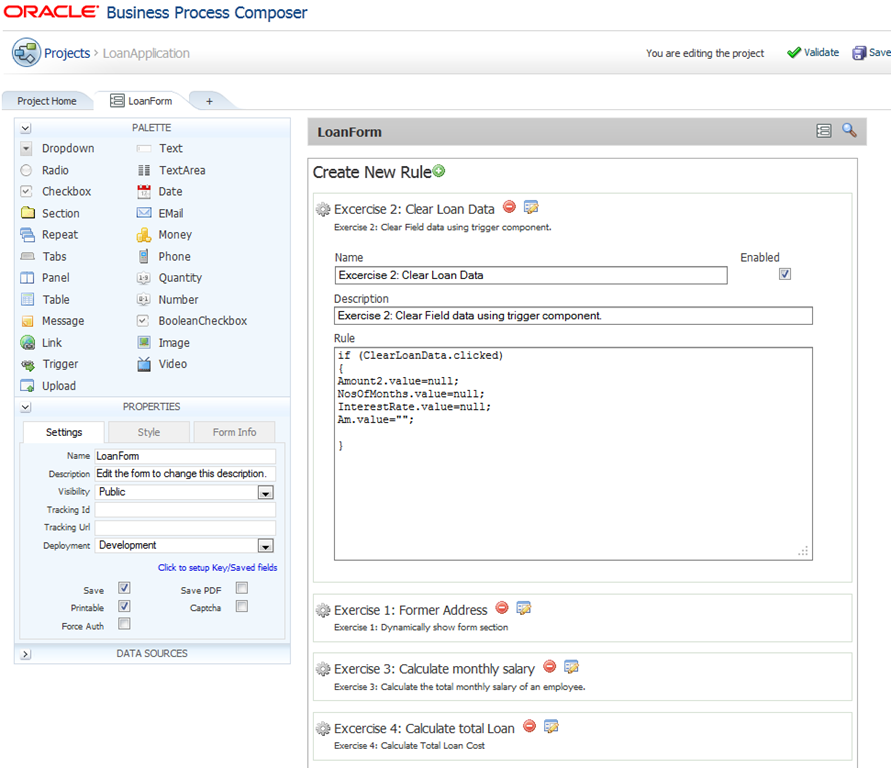Open the Visibility dropdown
The image size is (891, 768).
265,492
